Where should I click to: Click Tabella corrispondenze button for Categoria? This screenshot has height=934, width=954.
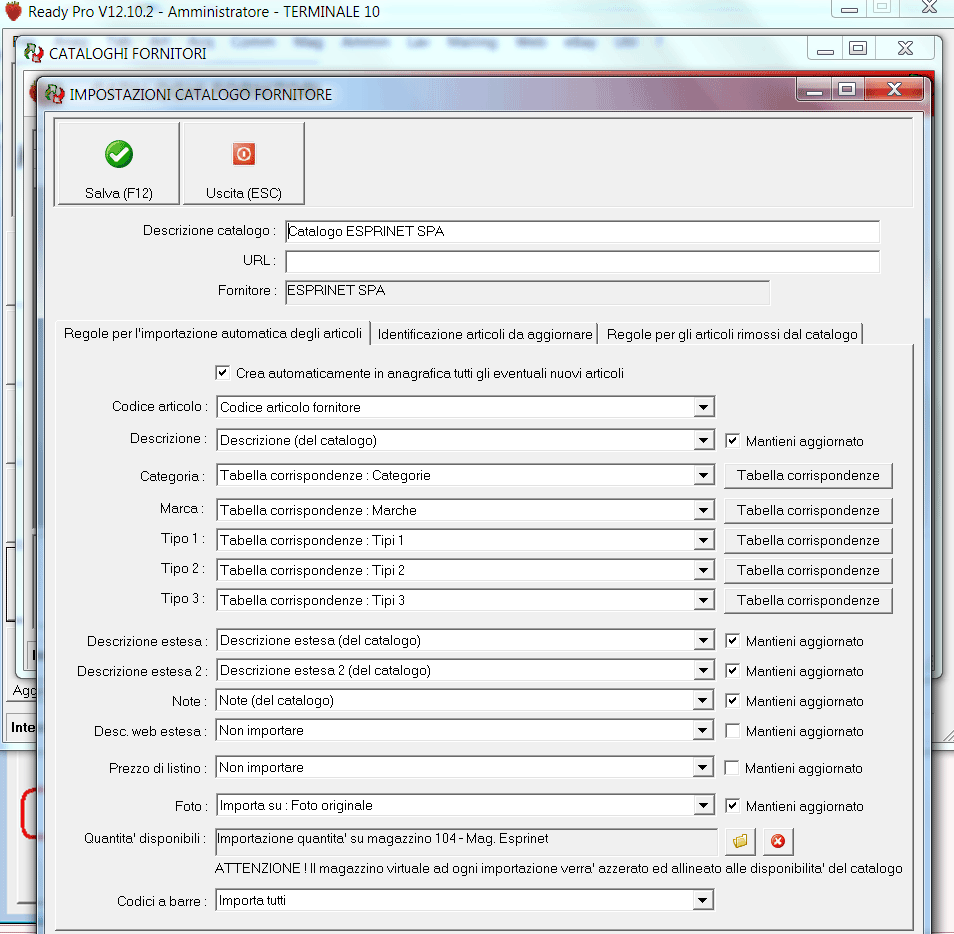[x=808, y=475]
